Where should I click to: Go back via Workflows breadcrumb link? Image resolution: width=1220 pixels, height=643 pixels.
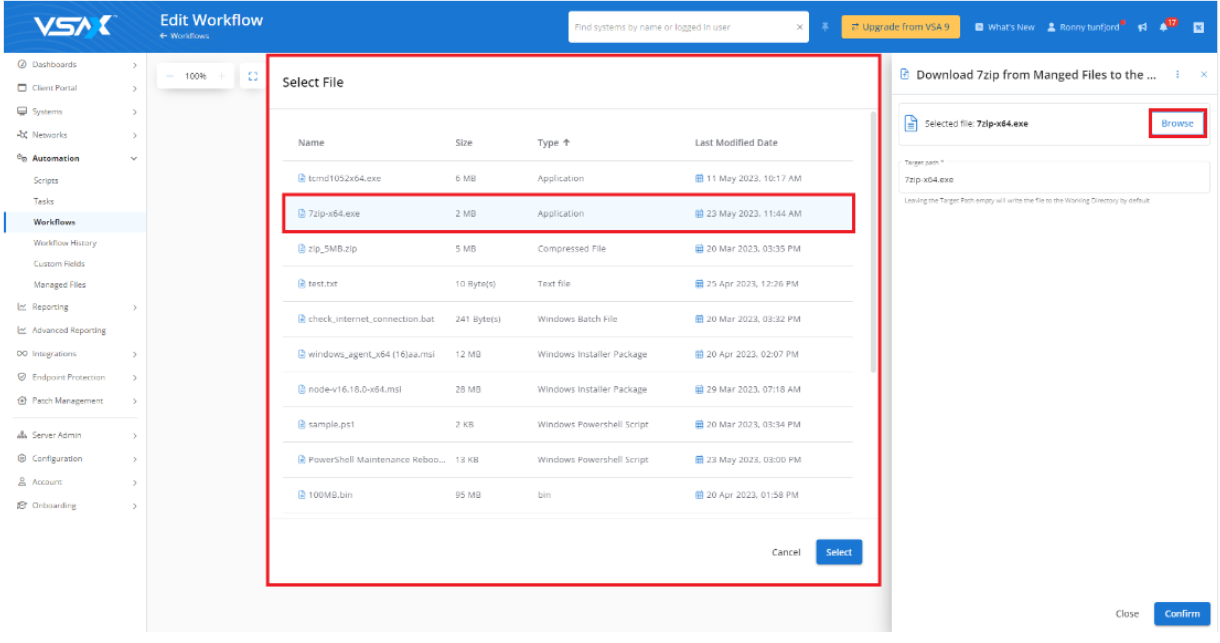(x=184, y=36)
